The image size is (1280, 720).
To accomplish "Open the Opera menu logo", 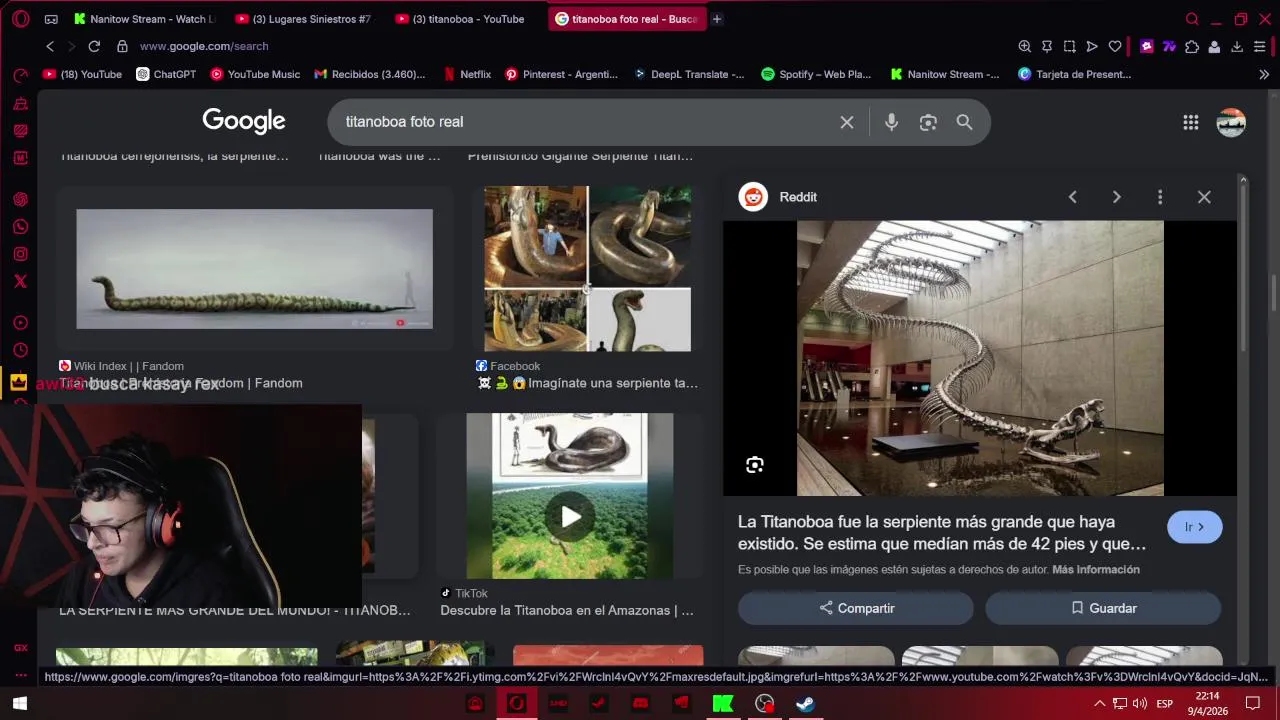I will [20, 18].
